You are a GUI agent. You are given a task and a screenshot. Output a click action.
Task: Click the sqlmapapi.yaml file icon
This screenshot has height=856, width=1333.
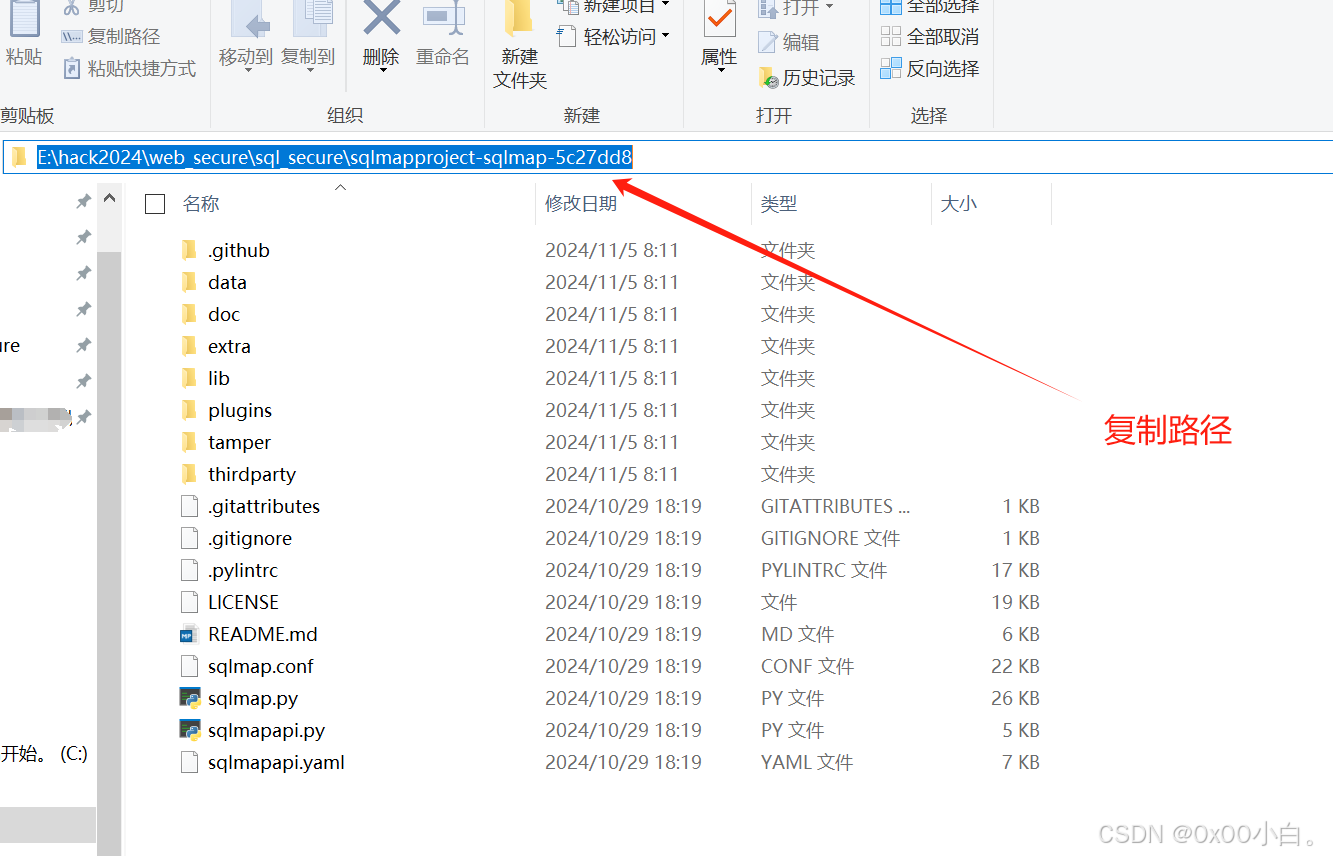(x=189, y=762)
